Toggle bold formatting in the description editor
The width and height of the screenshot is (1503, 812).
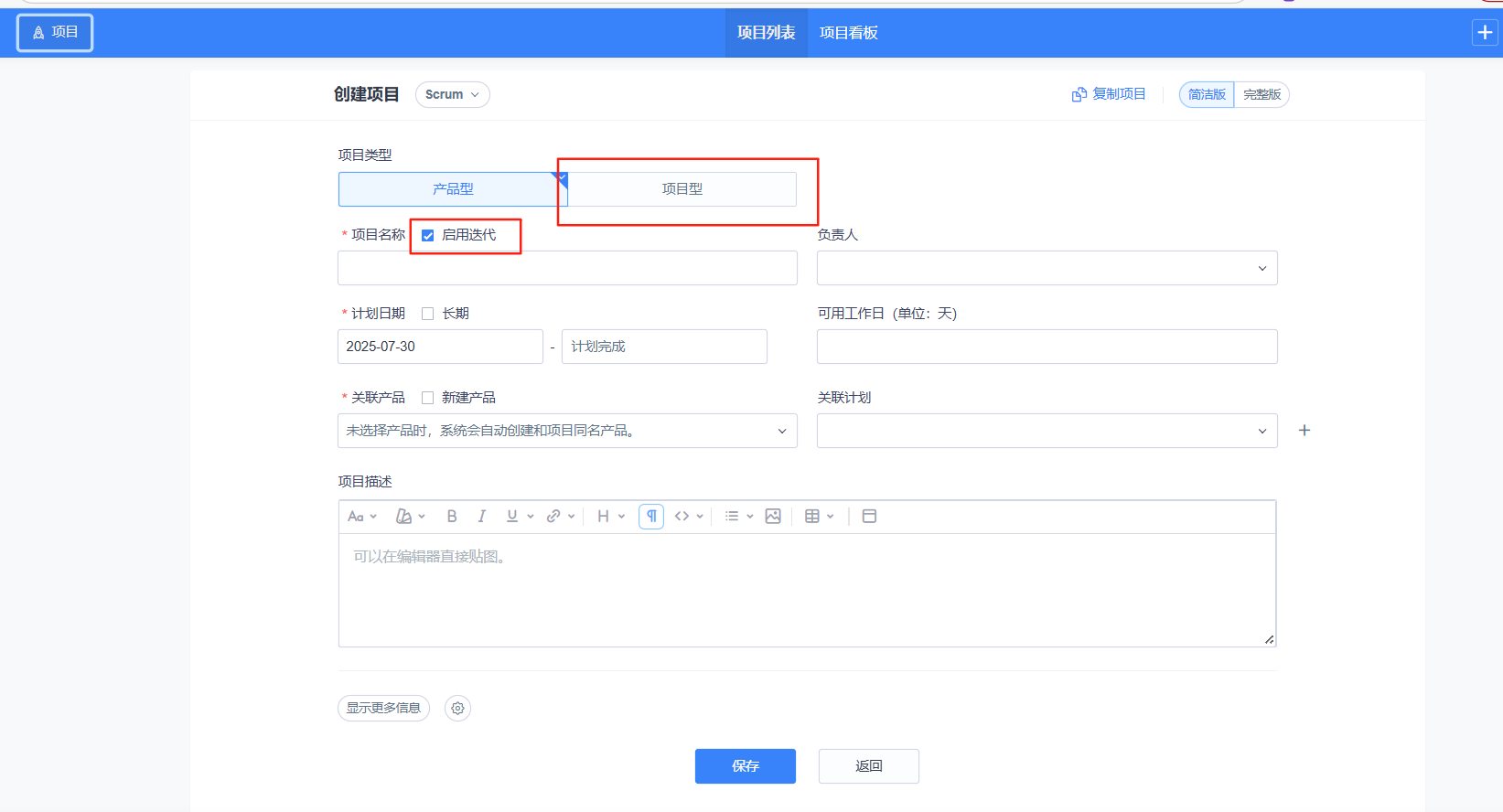click(x=452, y=517)
